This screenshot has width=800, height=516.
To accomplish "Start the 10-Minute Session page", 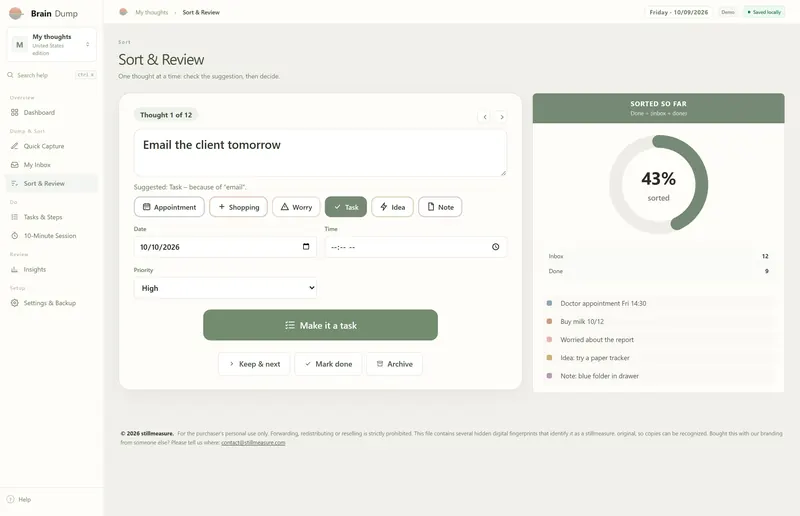I will (52, 236).
